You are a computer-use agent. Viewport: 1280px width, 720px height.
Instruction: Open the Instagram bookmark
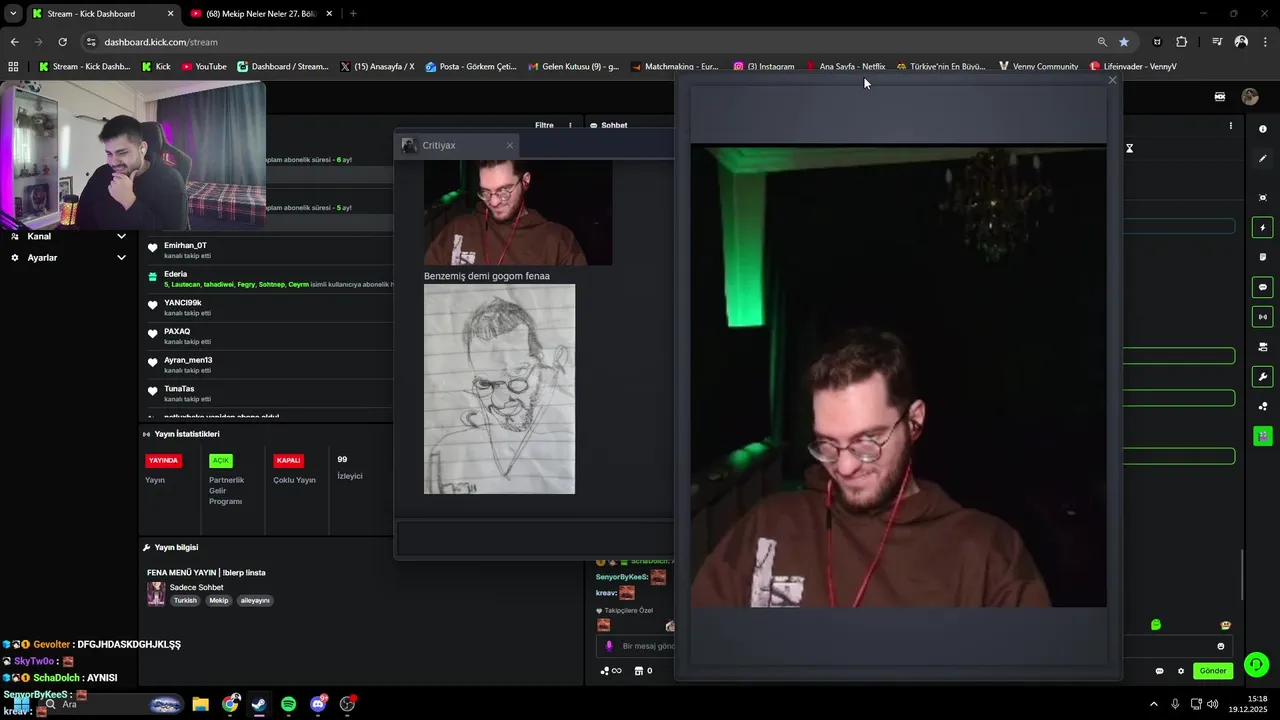coord(764,66)
